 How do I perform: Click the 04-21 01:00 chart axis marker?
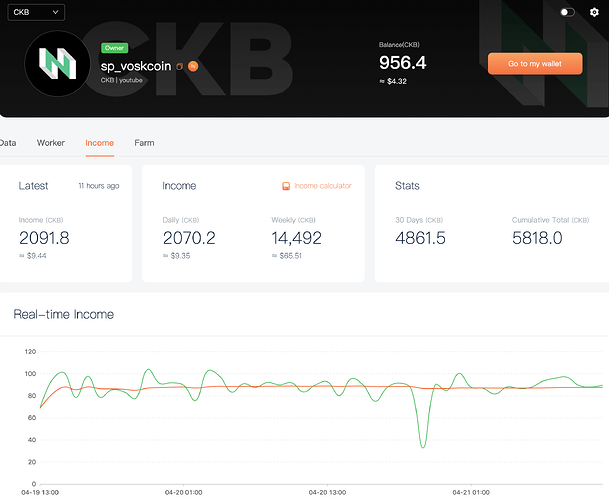471,492
